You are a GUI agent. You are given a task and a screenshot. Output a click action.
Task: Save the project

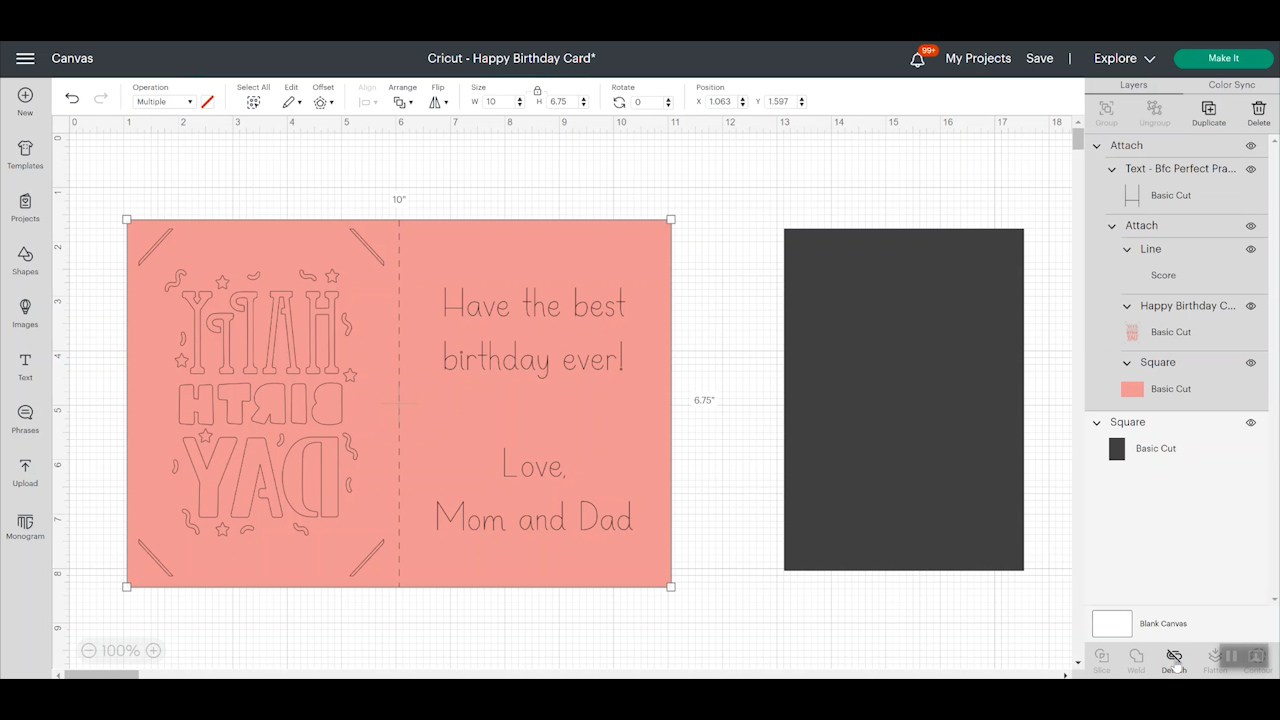coord(1039,59)
